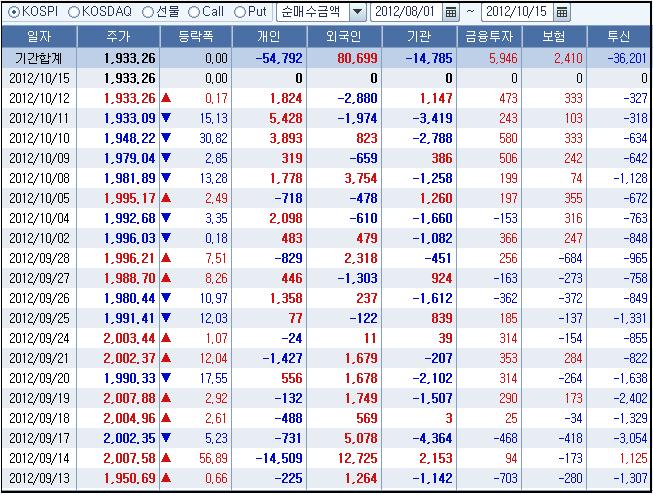This screenshot has width=653, height=495.
Task: Click the change value 30.82
Action: (213, 138)
